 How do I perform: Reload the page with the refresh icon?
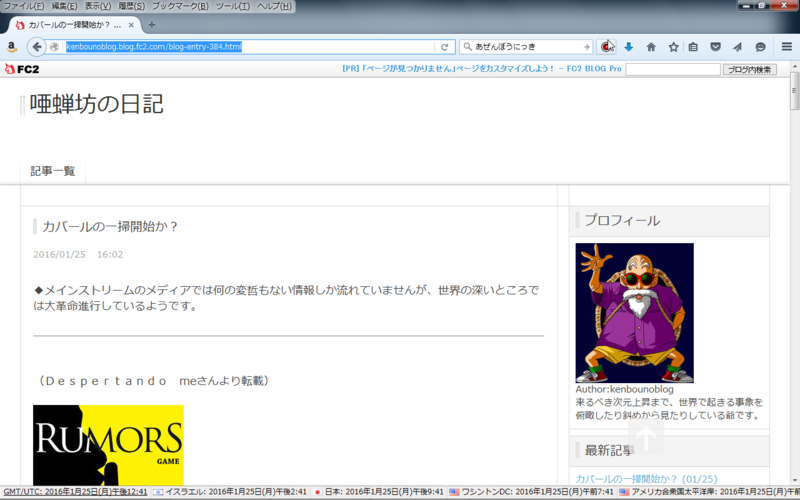[444, 47]
